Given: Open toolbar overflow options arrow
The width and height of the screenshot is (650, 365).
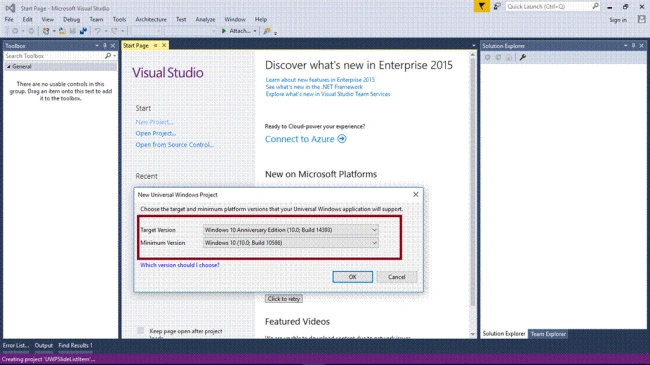Looking at the screenshot, I should [x=275, y=33].
